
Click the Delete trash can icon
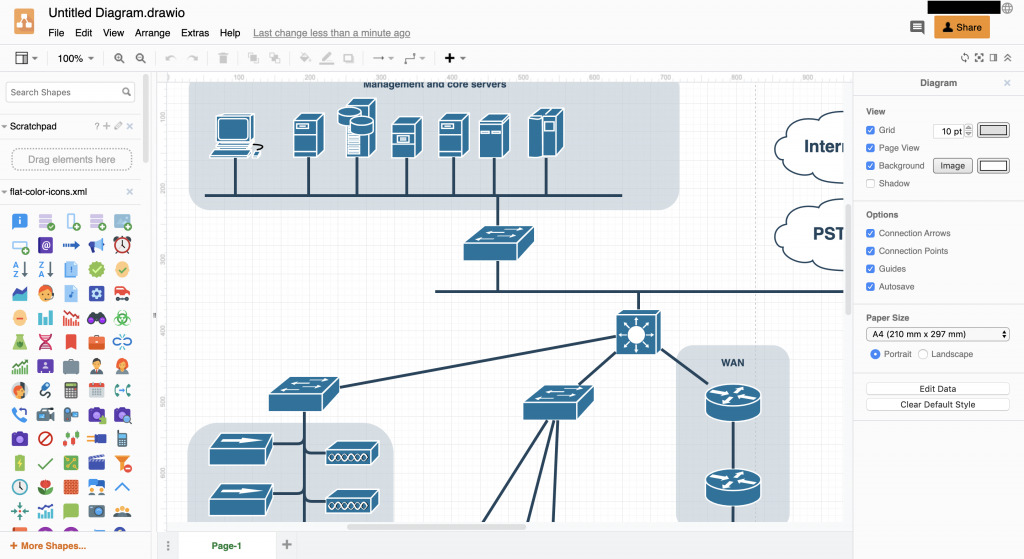223,58
